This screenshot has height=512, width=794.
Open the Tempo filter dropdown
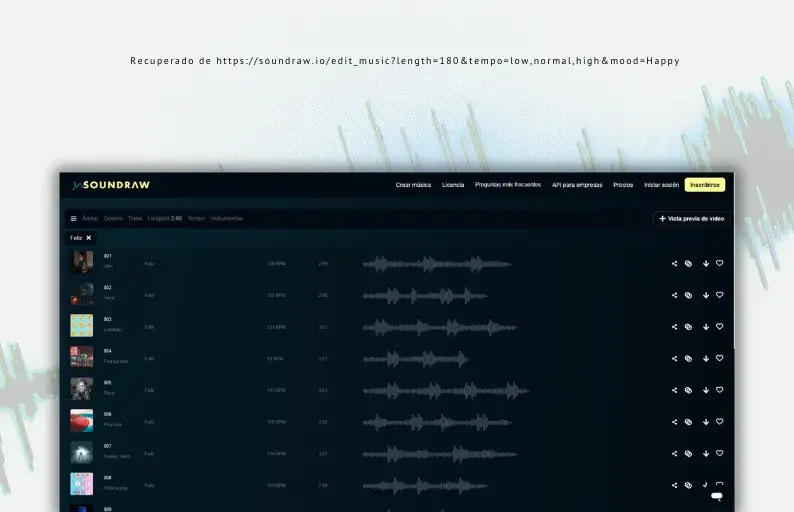point(196,218)
